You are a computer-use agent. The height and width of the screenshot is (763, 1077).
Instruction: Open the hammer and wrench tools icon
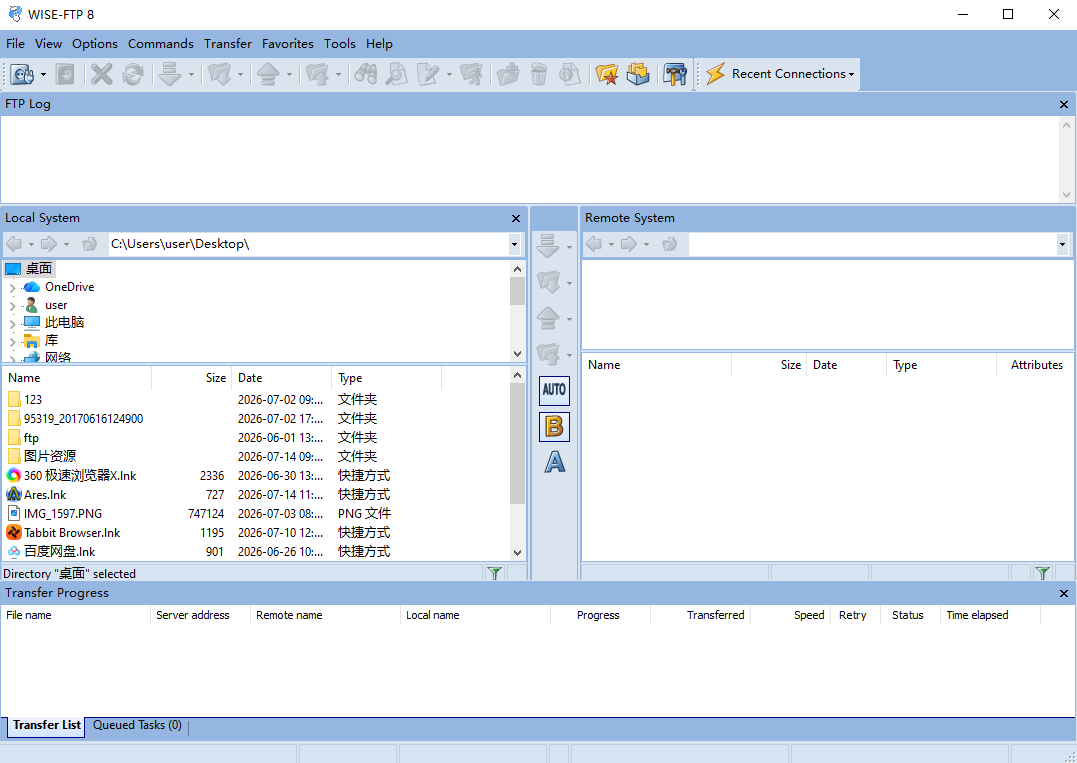coord(674,73)
